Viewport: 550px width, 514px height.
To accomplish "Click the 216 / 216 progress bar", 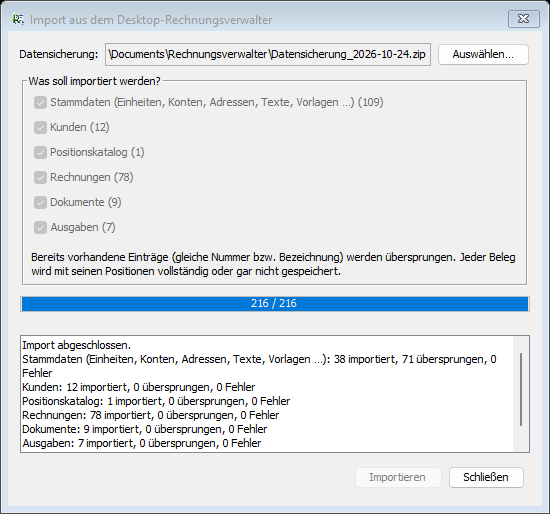I will click(275, 303).
